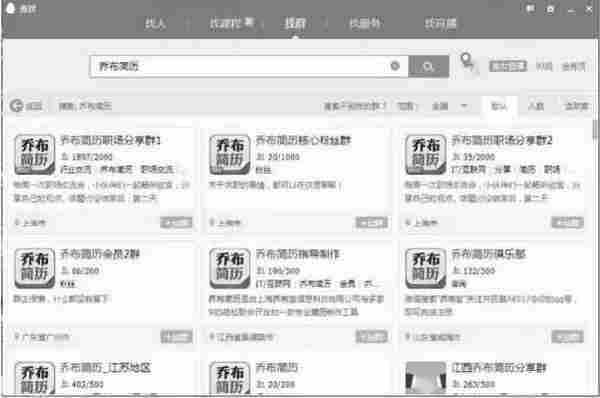Click the back arrow icon
This screenshot has width=600, height=398.
tap(16, 106)
